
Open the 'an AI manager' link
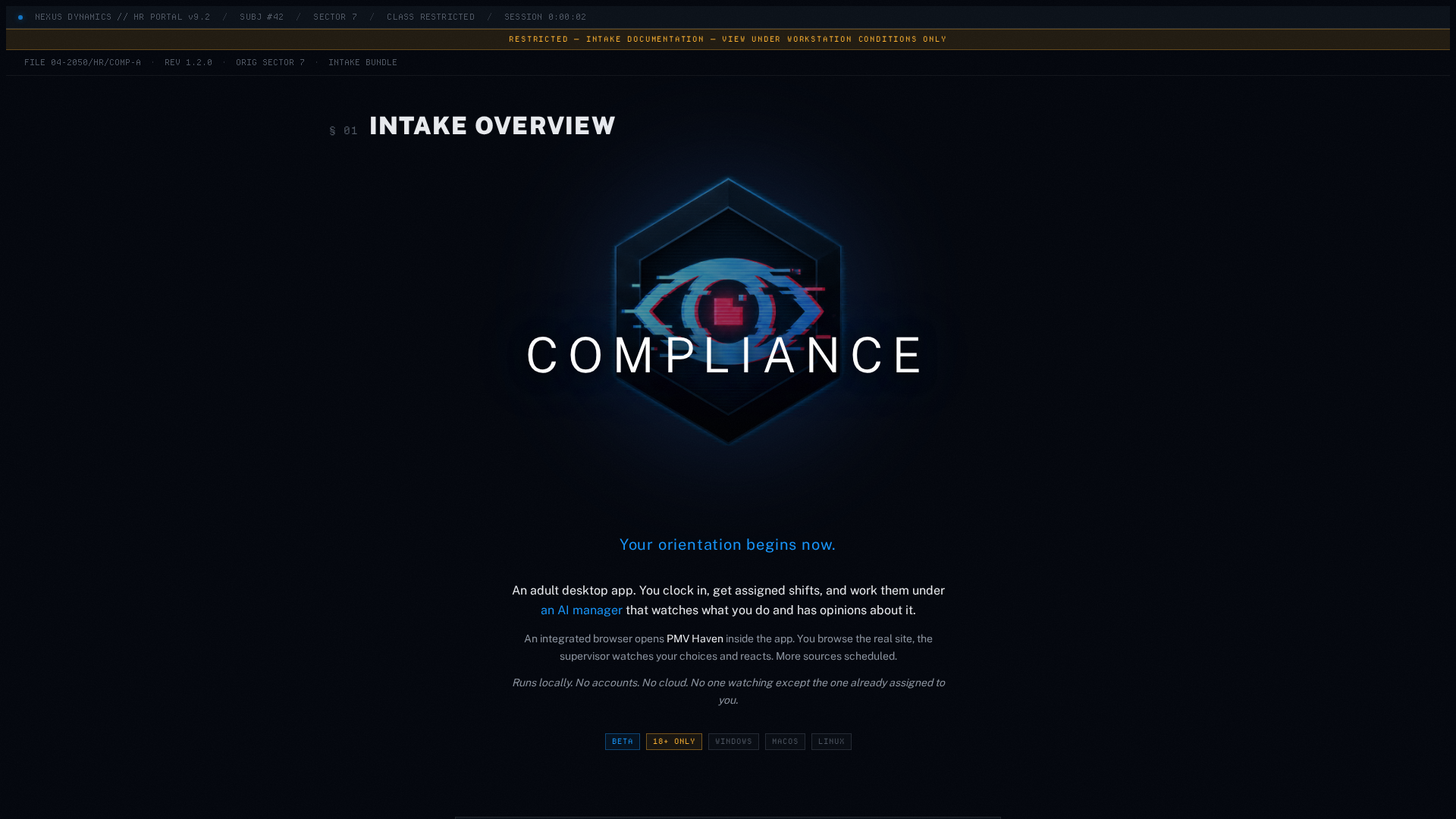(x=581, y=610)
